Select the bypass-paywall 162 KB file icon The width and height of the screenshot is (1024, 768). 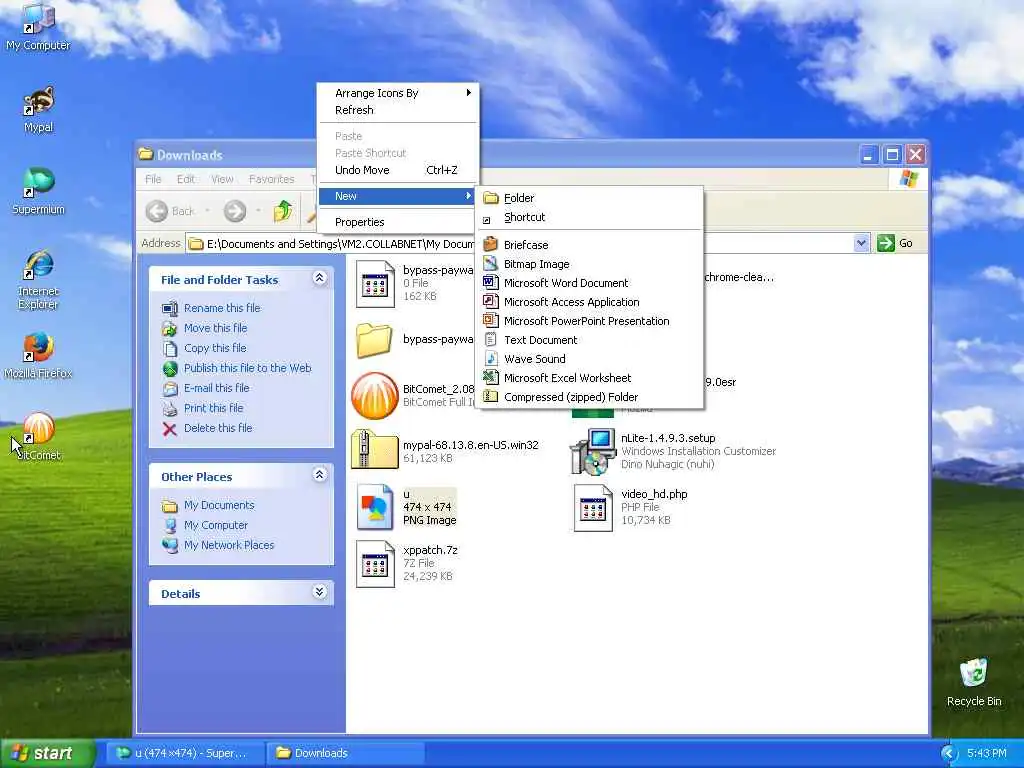375,283
